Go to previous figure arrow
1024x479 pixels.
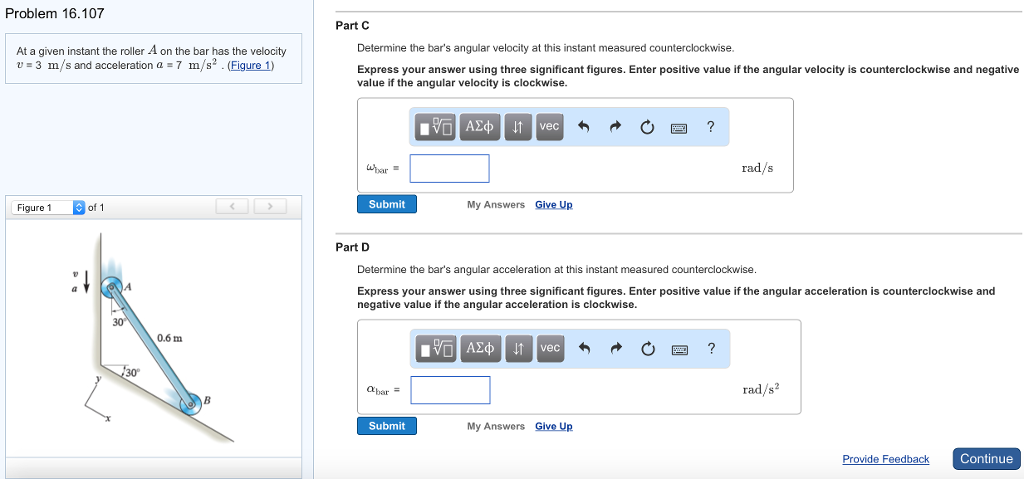pos(232,207)
